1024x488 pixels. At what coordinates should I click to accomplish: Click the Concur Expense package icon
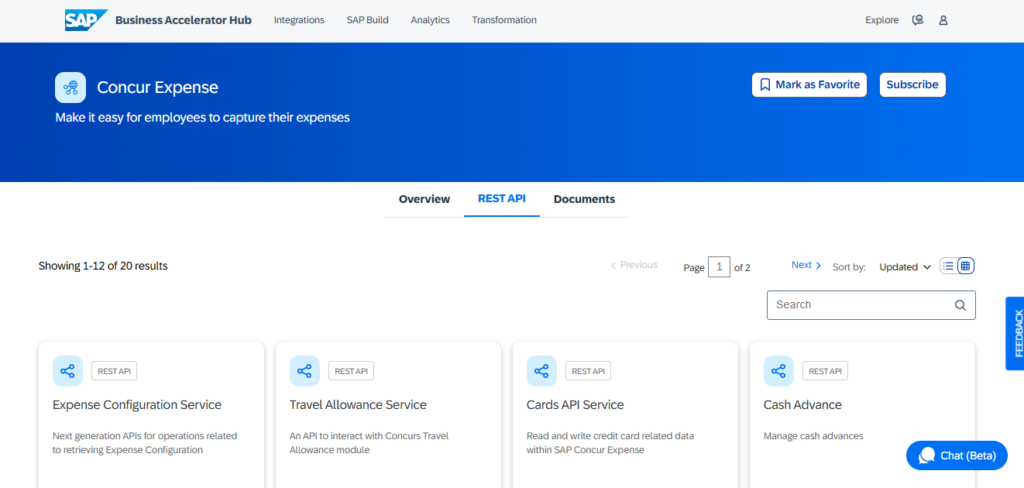pyautogui.click(x=71, y=88)
